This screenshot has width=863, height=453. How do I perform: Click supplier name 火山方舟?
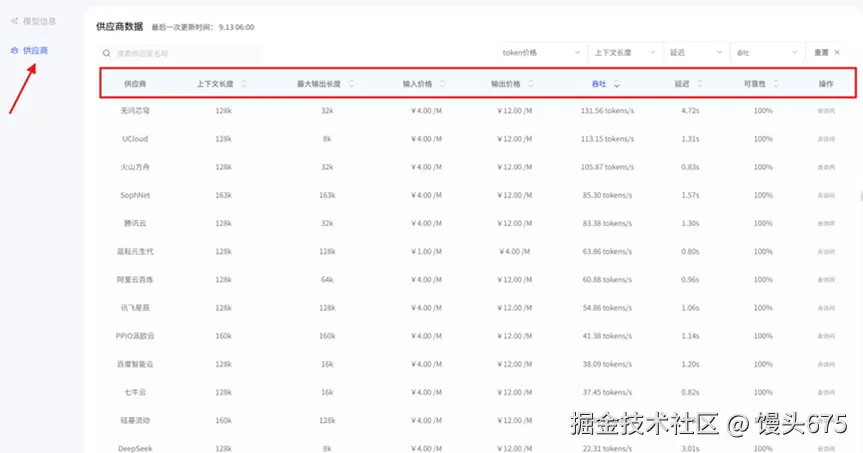pyautogui.click(x=135, y=167)
